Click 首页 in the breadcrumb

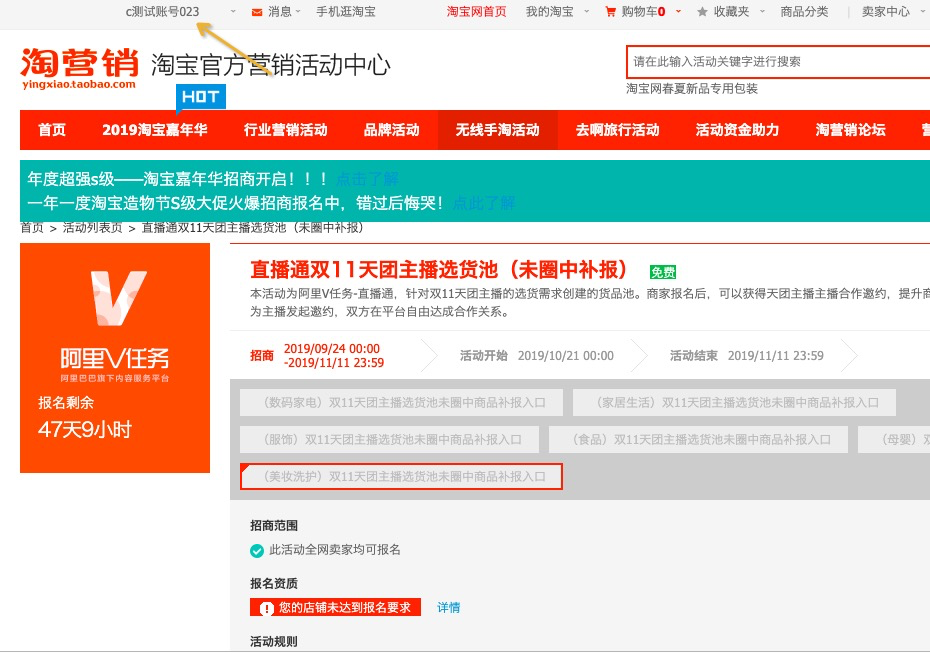32,228
